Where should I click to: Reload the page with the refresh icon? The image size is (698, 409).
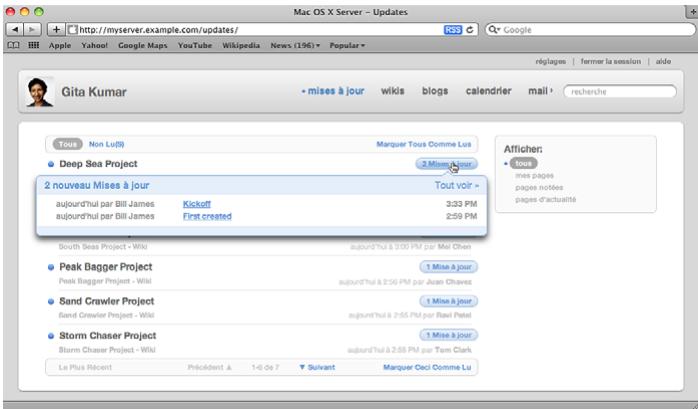pos(470,30)
